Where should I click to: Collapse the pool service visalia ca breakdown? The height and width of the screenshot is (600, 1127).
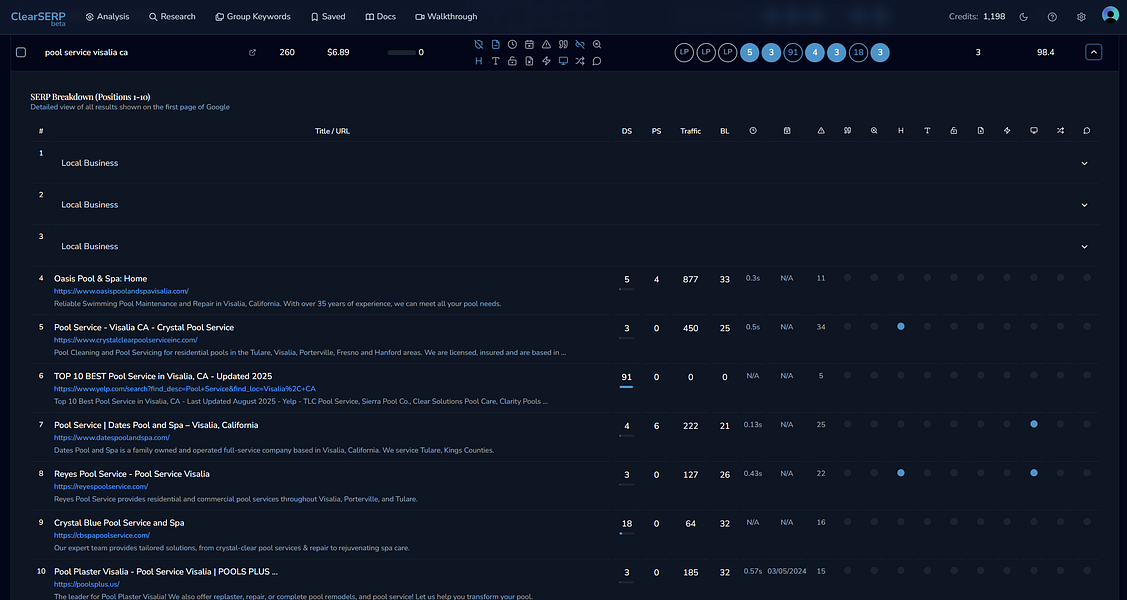coord(1093,52)
